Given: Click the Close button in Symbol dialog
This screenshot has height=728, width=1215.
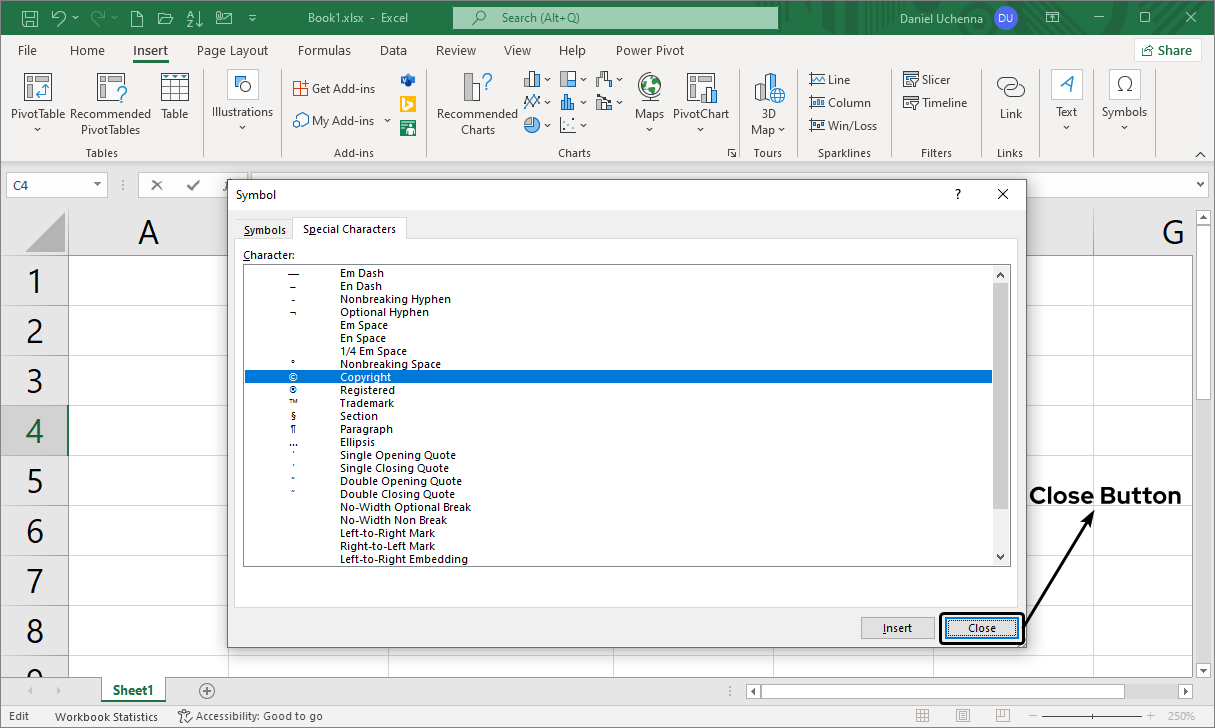Looking at the screenshot, I should (981, 628).
